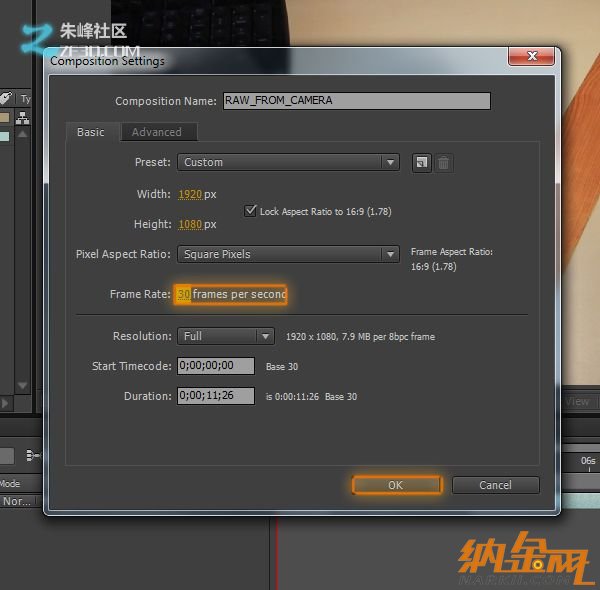Switch to the Advanced tab
The width and height of the screenshot is (600, 590).
point(157,132)
